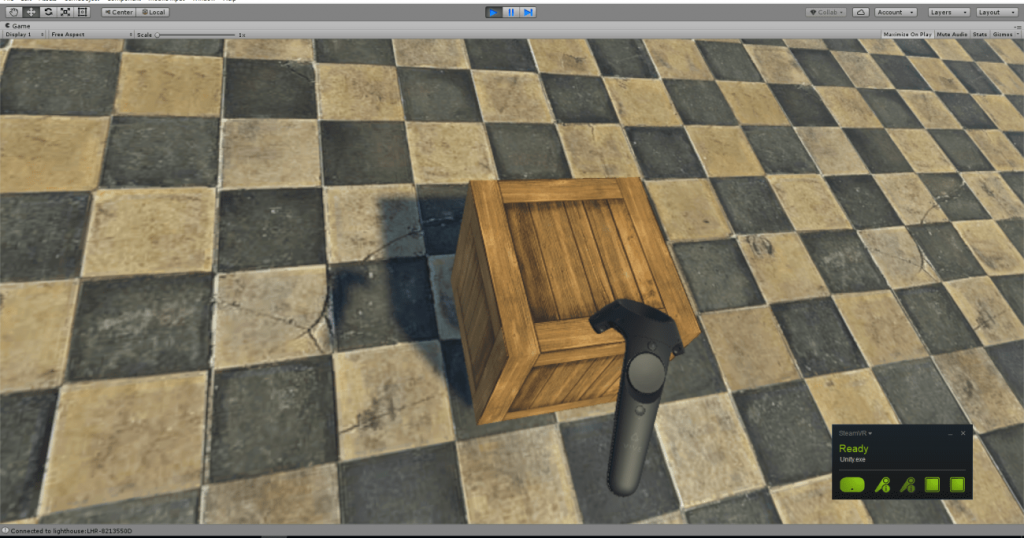The width and height of the screenshot is (1024, 538).
Task: Open the Layers dropdown
Action: click(948, 12)
